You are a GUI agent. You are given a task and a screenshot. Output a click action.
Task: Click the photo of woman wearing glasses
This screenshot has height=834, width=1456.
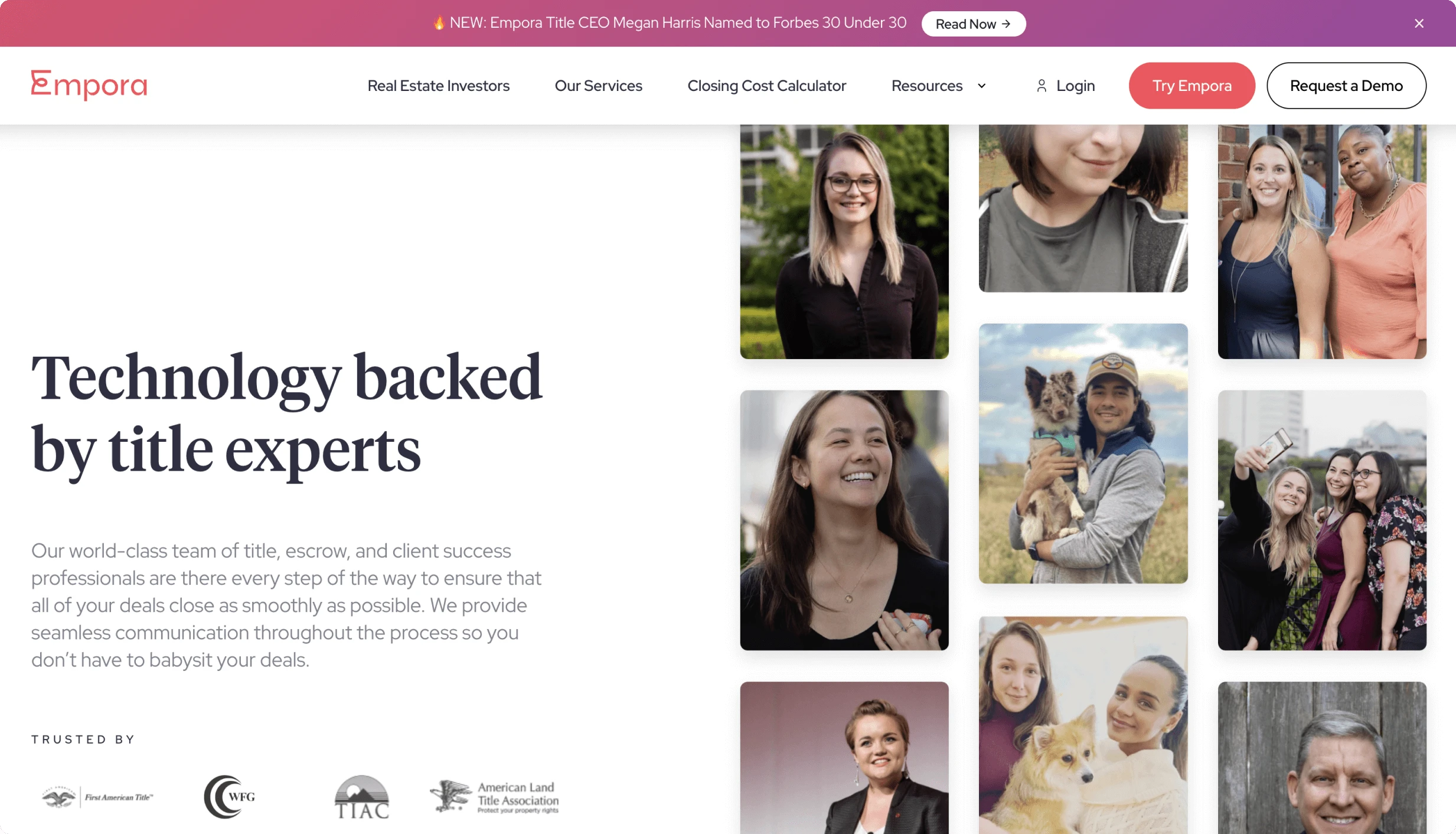click(844, 242)
